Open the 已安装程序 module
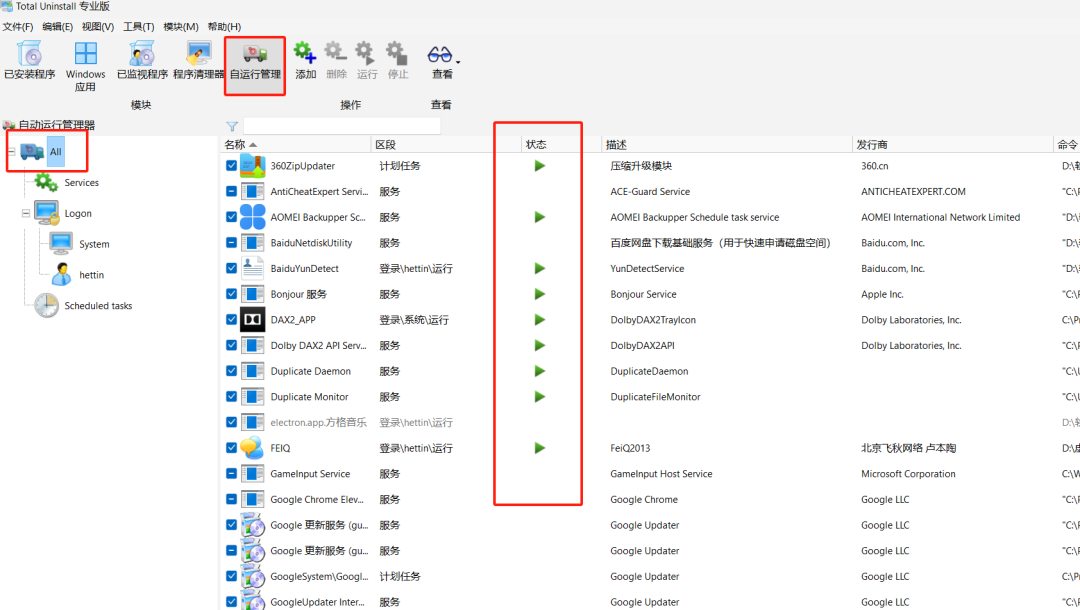1080x610 pixels. [x=30, y=60]
